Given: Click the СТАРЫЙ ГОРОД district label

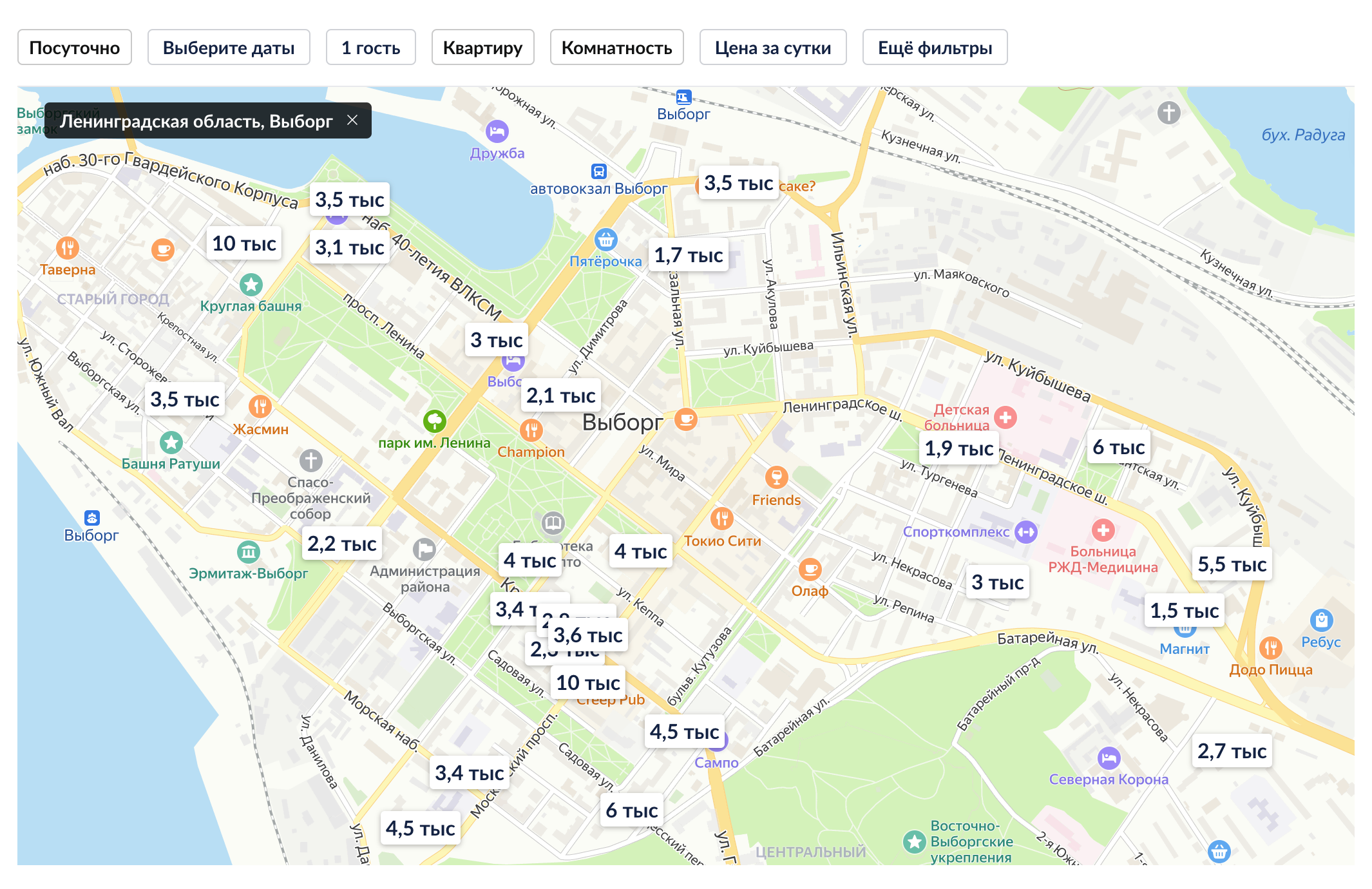Looking at the screenshot, I should (113, 299).
